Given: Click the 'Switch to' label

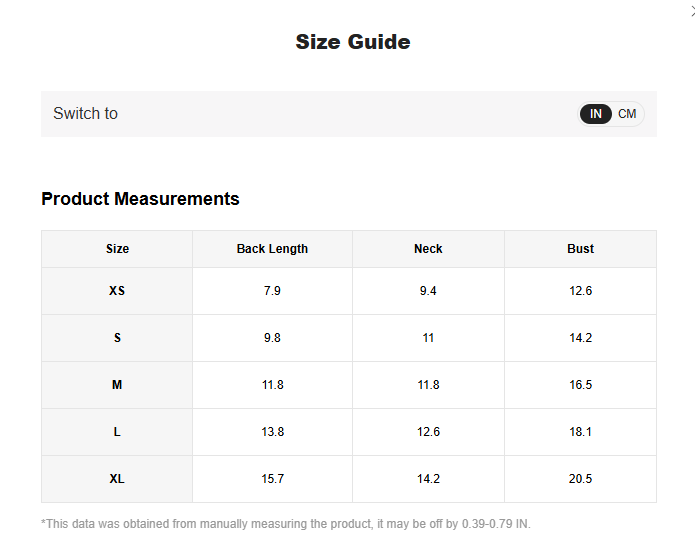Looking at the screenshot, I should pyautogui.click(x=85, y=114).
